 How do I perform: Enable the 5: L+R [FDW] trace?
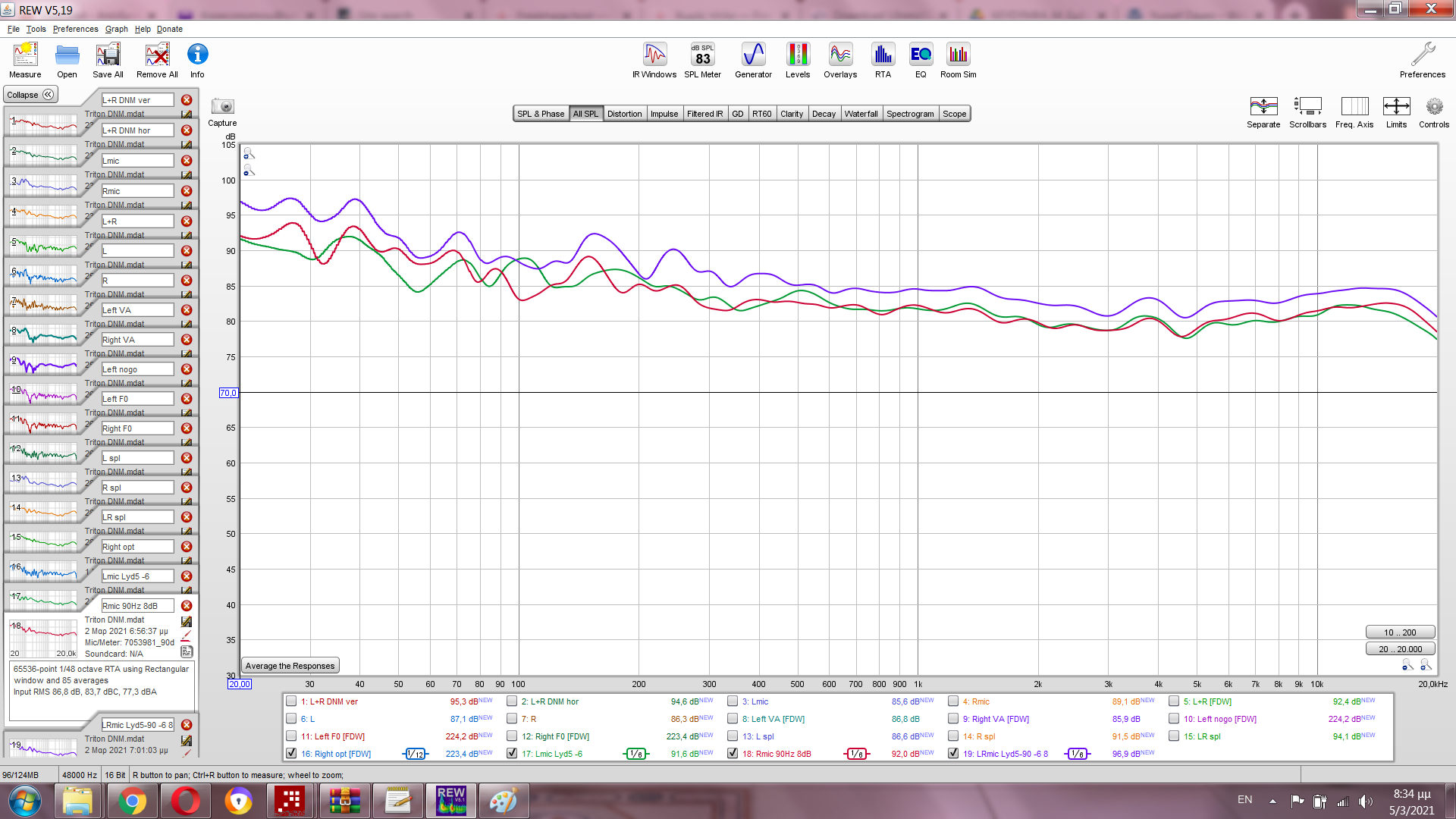[1174, 701]
